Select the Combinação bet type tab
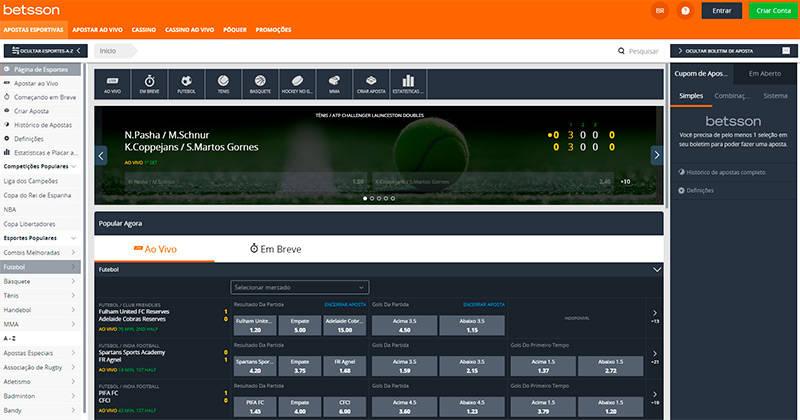The image size is (800, 420). click(x=732, y=96)
